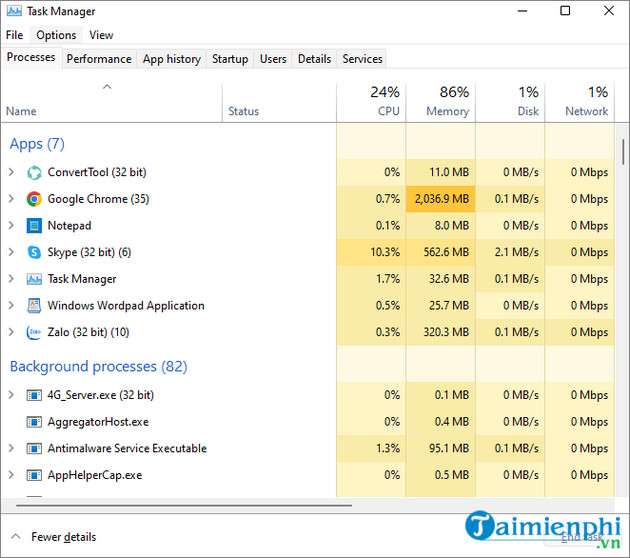
Task: Click Skype's 562.6 MB memory cell
Action: [x=440, y=252]
